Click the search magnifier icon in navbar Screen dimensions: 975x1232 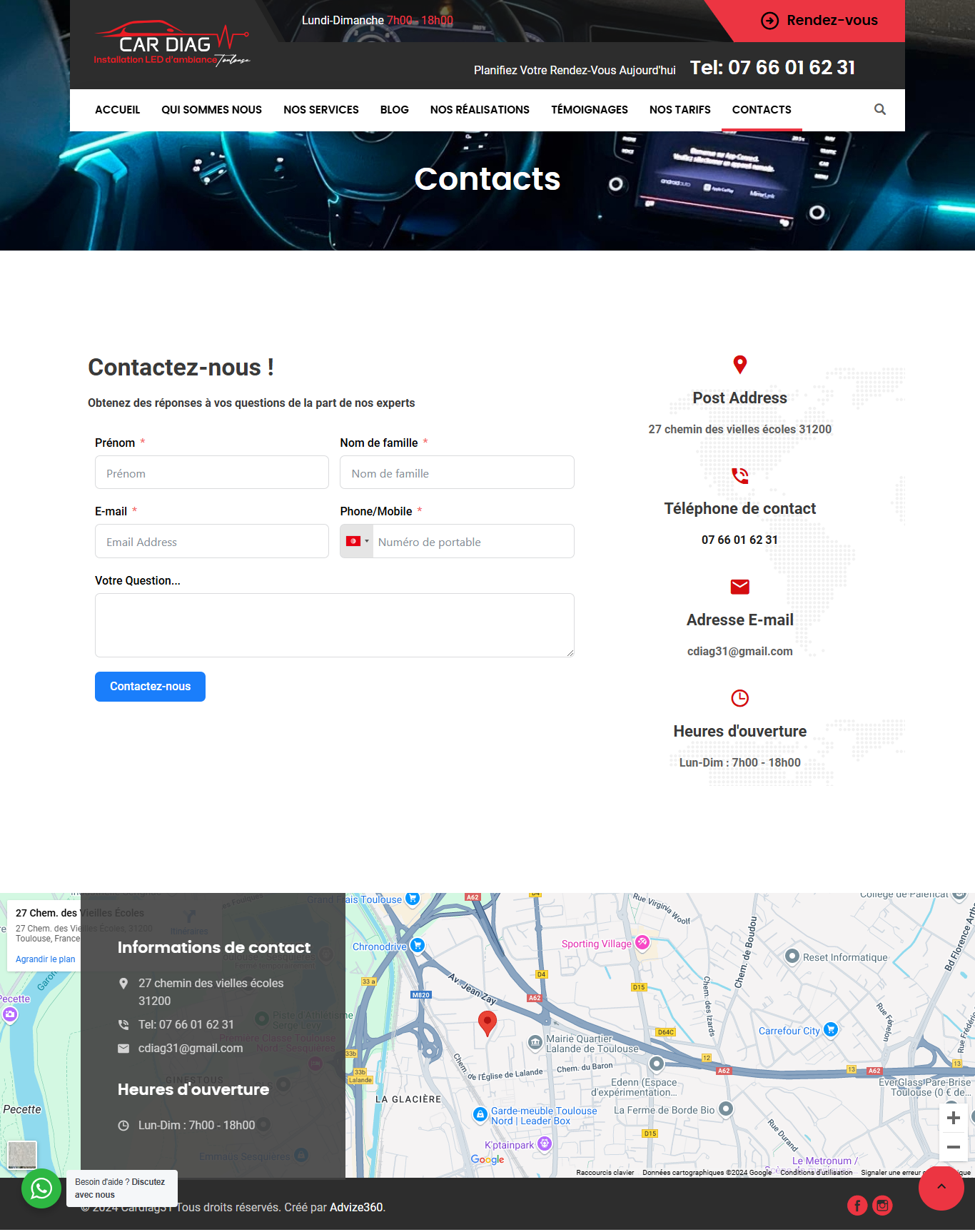(x=880, y=109)
